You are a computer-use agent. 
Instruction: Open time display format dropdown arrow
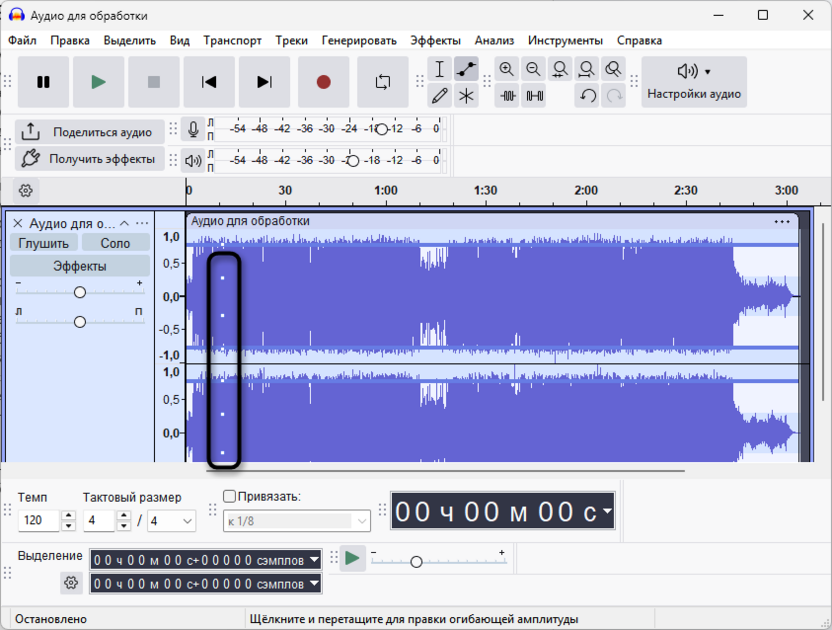coord(607,511)
